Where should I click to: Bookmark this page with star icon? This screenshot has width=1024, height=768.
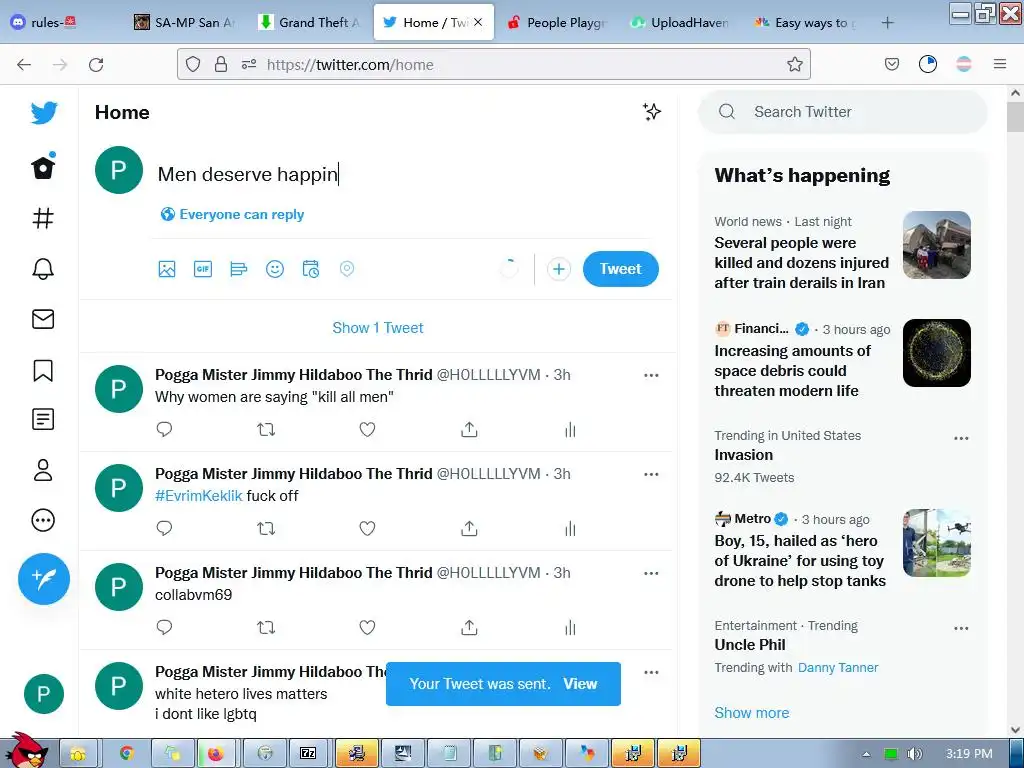(x=794, y=64)
